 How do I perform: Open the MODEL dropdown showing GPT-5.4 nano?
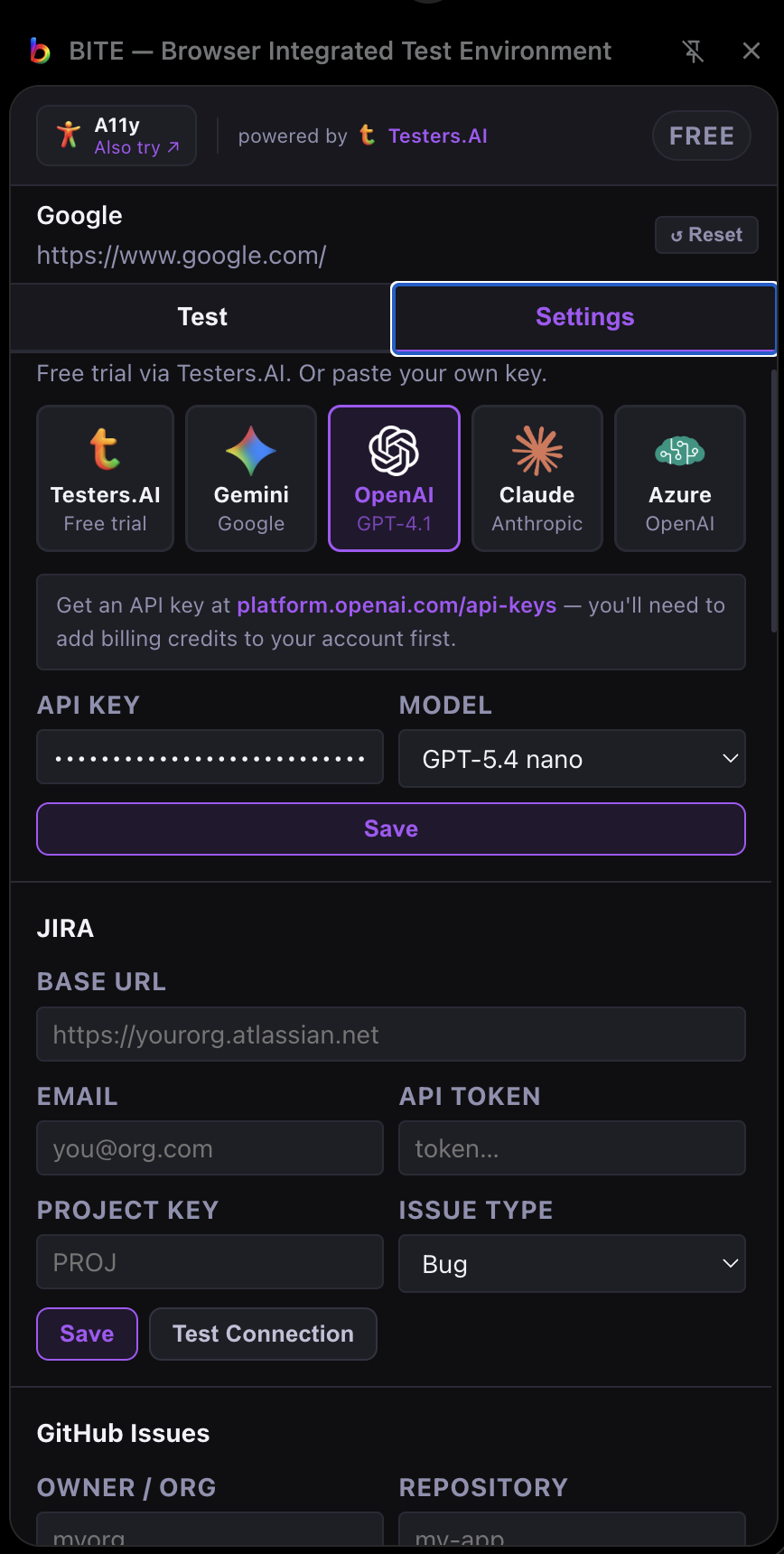[572, 759]
